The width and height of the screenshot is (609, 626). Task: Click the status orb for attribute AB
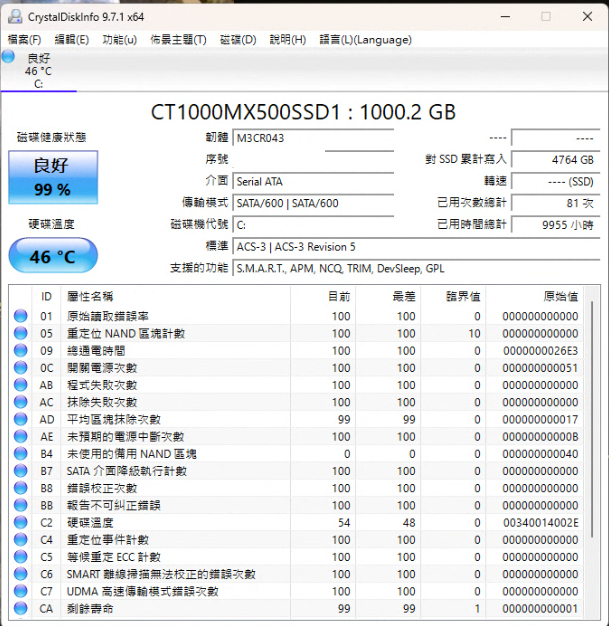pos(20,384)
